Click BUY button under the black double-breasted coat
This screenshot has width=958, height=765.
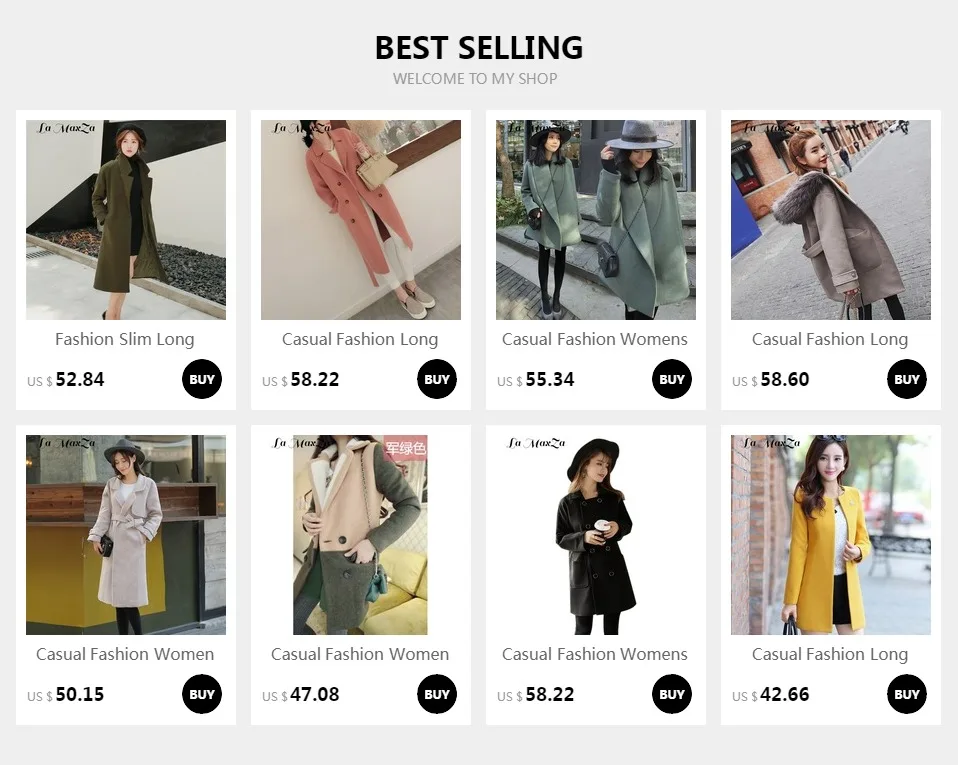[671, 694]
